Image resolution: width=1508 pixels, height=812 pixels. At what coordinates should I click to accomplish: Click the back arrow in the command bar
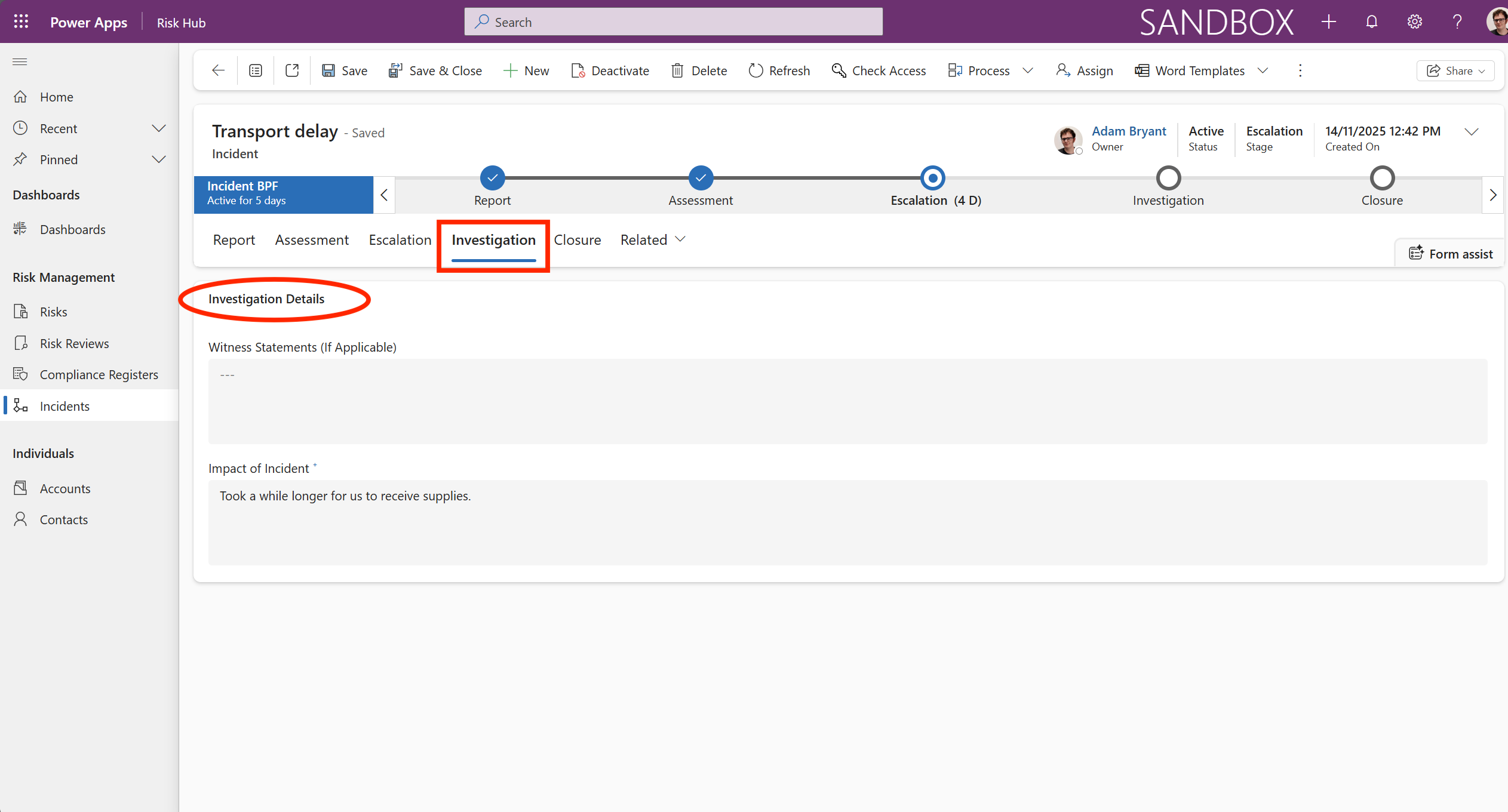(219, 70)
